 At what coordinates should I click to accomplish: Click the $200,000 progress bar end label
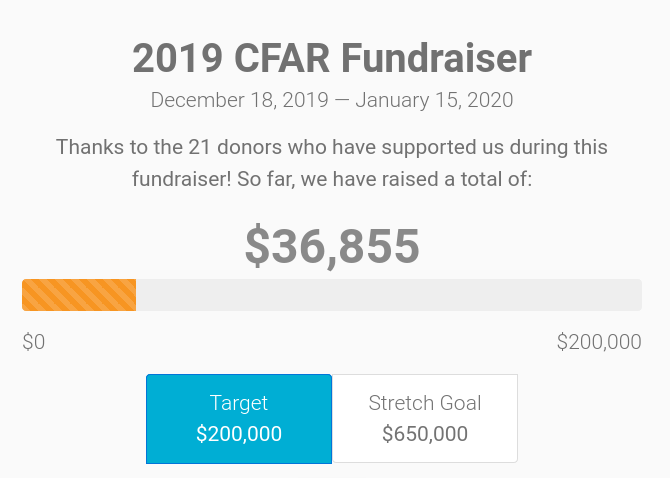click(599, 342)
